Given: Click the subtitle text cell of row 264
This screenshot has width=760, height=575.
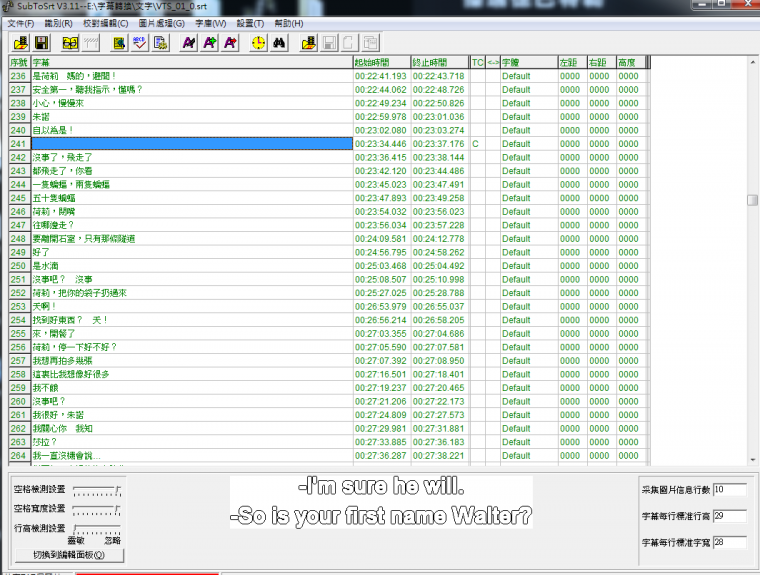Looking at the screenshot, I should click(192, 456).
